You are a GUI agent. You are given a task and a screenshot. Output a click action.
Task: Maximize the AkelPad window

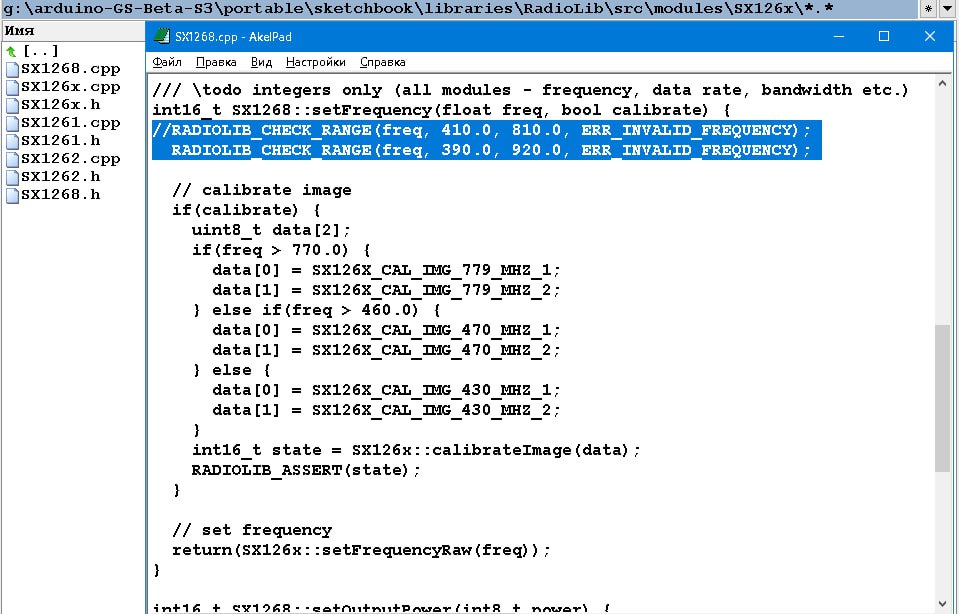pyautogui.click(x=883, y=37)
